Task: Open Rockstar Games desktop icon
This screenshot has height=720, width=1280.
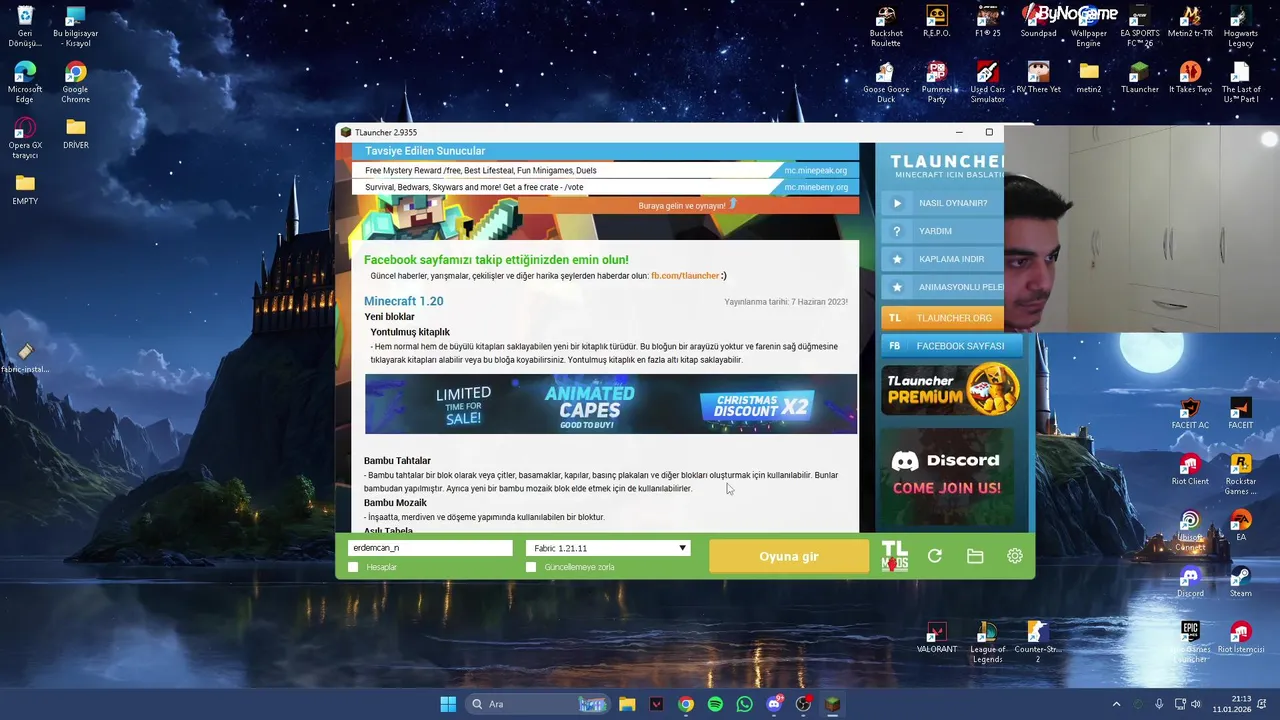Action: pyautogui.click(x=1240, y=475)
